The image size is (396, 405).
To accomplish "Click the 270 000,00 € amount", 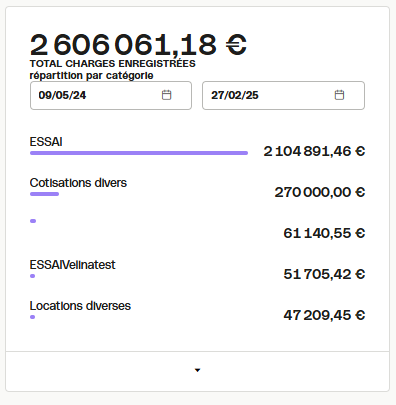I will (320, 192).
